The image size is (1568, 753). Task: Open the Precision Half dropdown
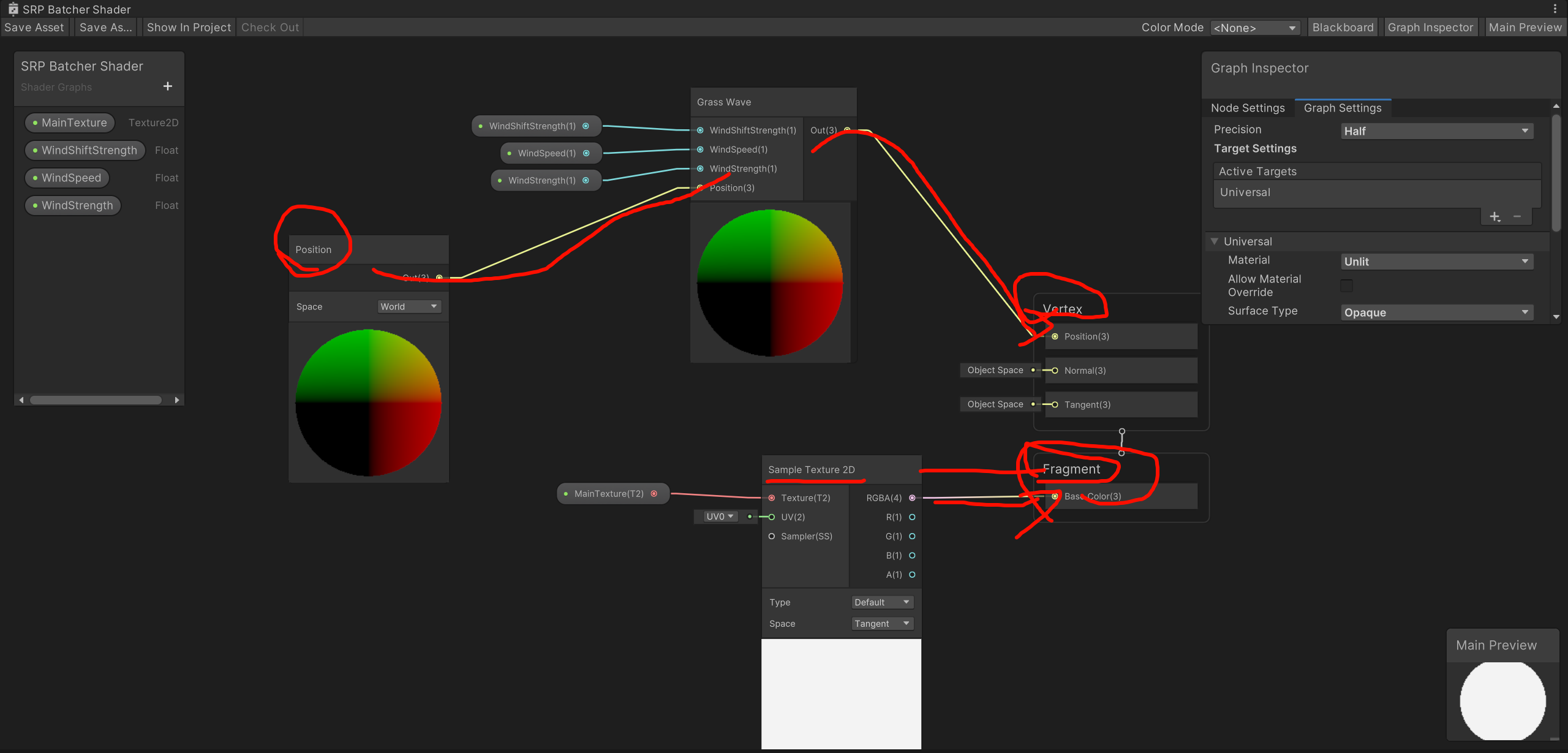1436,131
